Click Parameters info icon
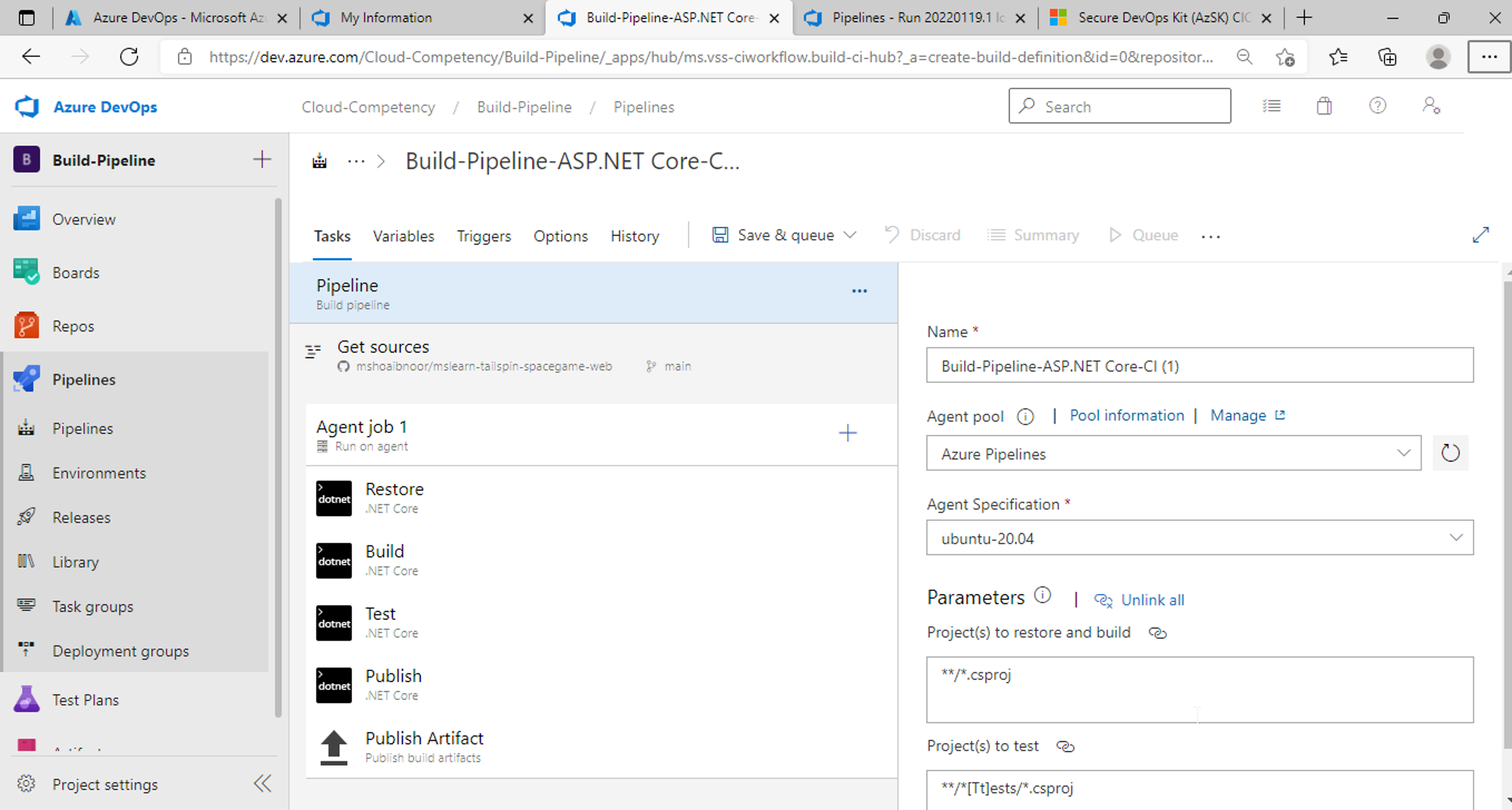 (1042, 595)
